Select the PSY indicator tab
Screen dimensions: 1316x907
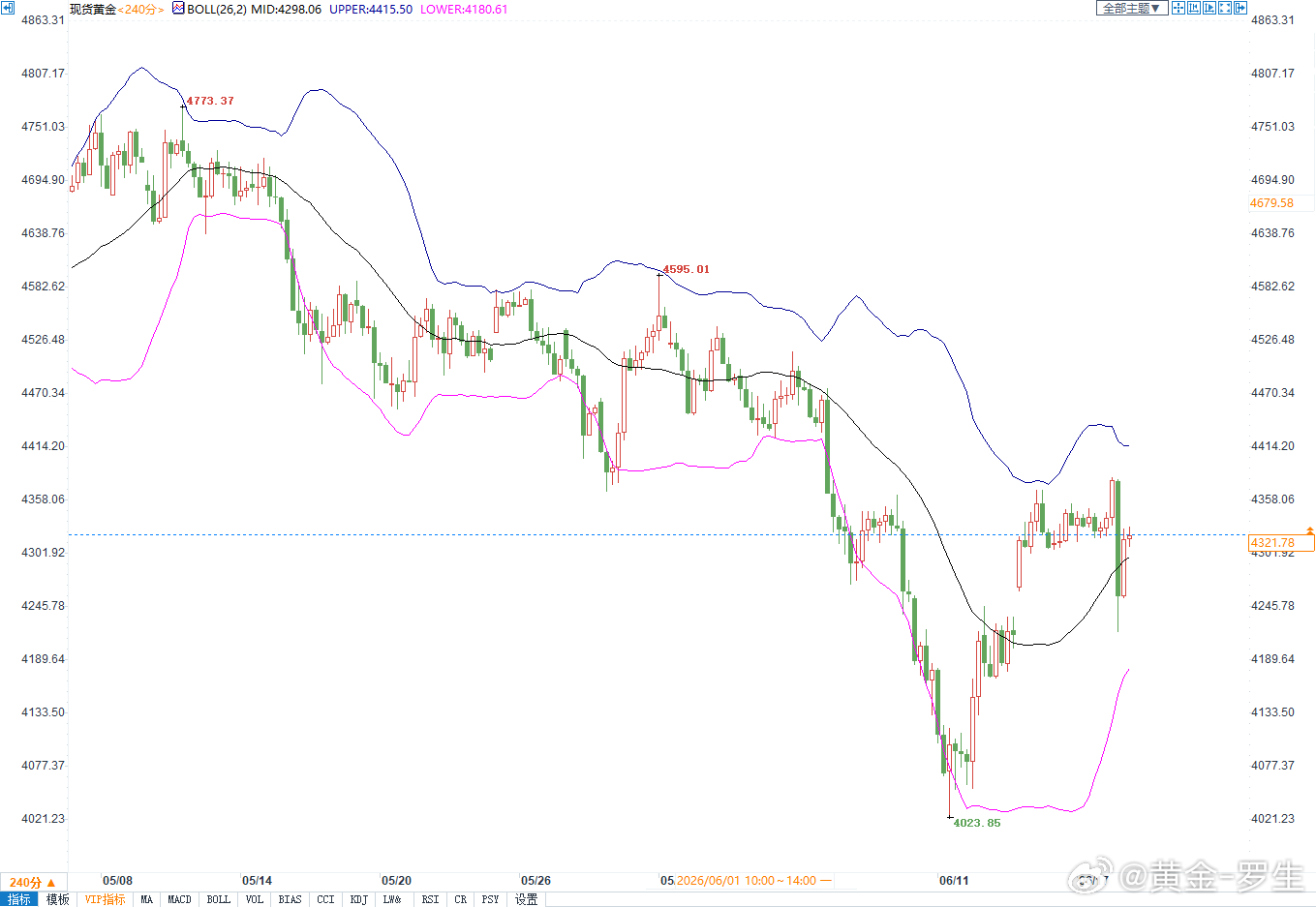491,899
